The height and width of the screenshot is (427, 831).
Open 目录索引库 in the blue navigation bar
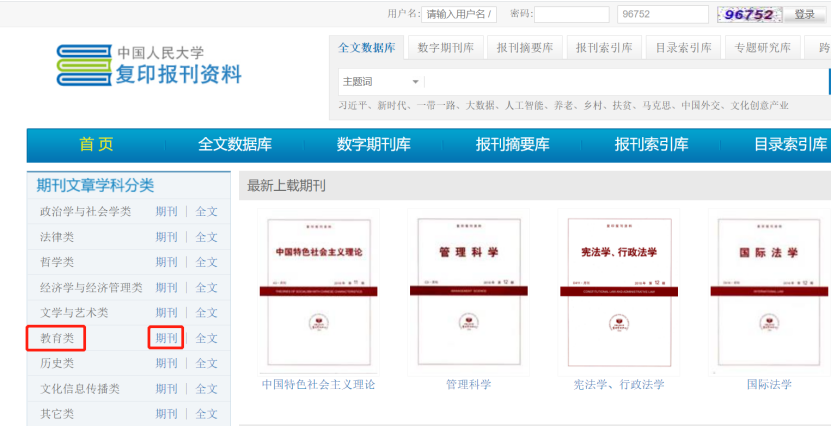pyautogui.click(x=790, y=145)
